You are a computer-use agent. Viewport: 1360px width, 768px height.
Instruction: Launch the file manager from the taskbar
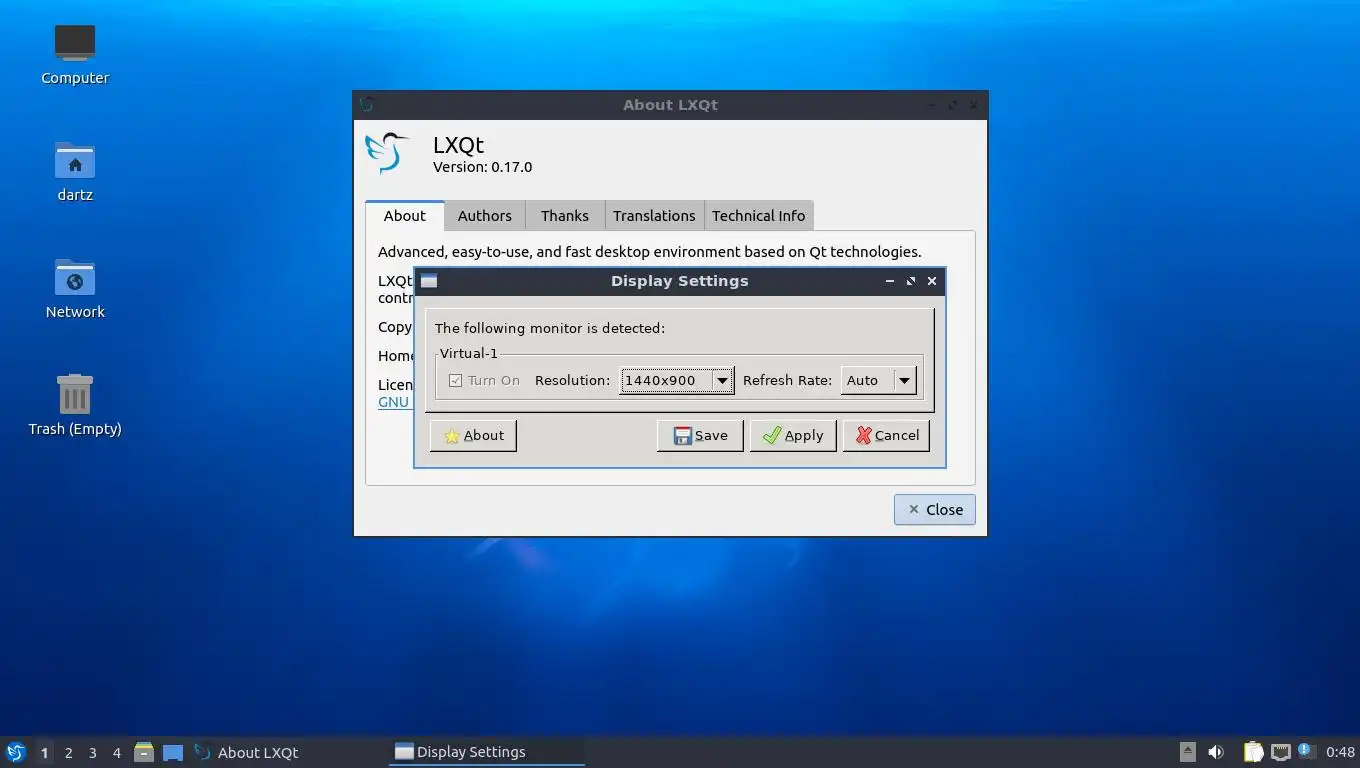(144, 752)
